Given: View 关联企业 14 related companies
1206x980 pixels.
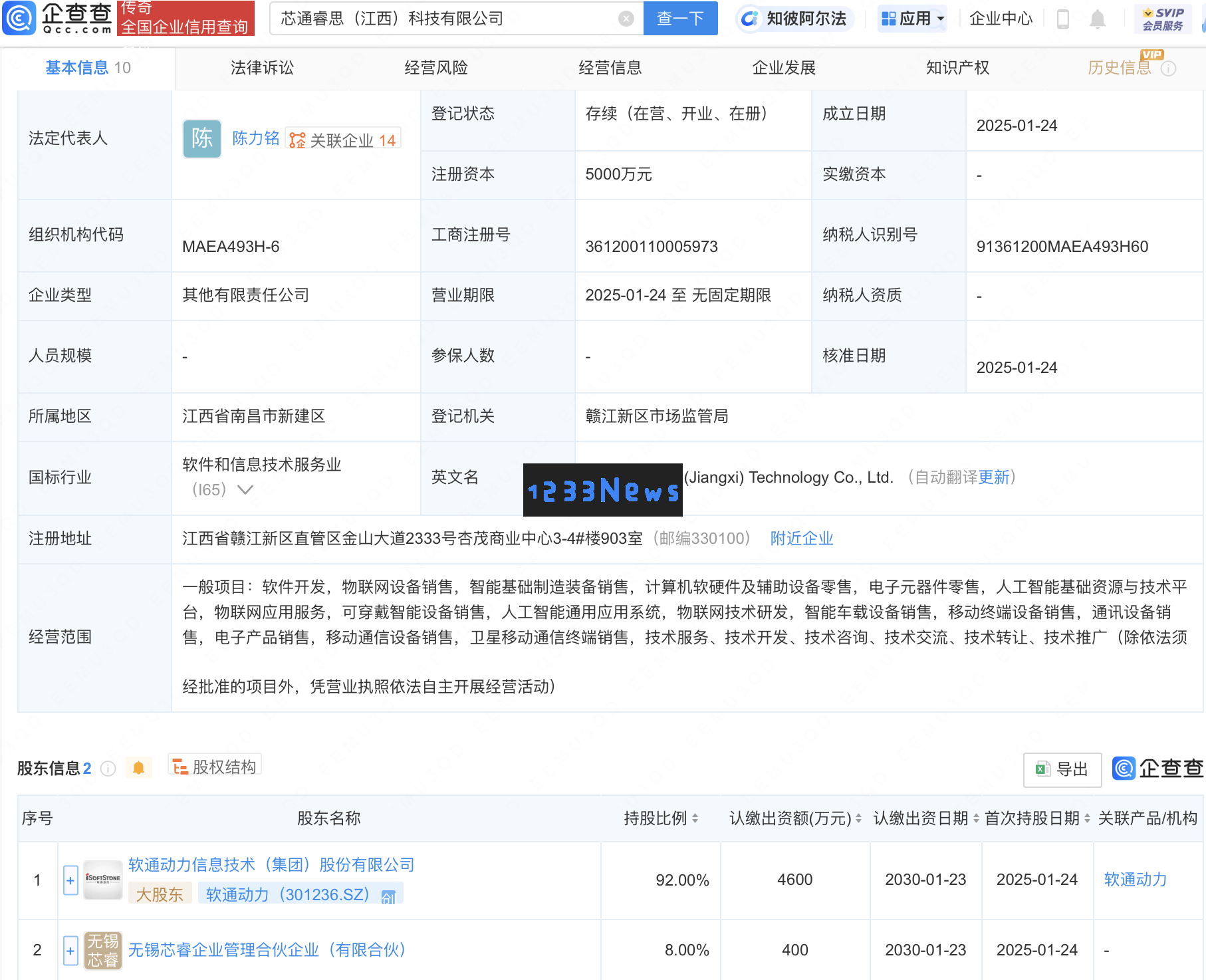Looking at the screenshot, I should (343, 140).
